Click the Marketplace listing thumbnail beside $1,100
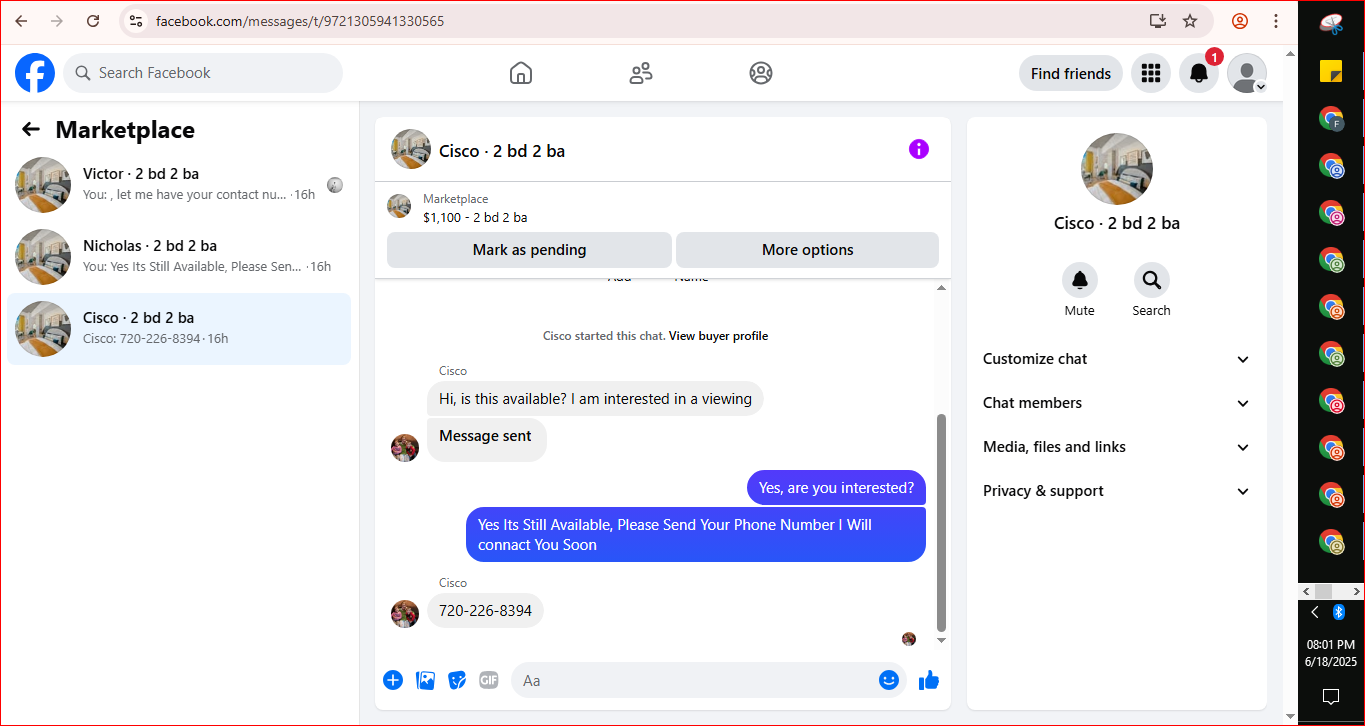This screenshot has width=1365, height=726. [x=399, y=207]
